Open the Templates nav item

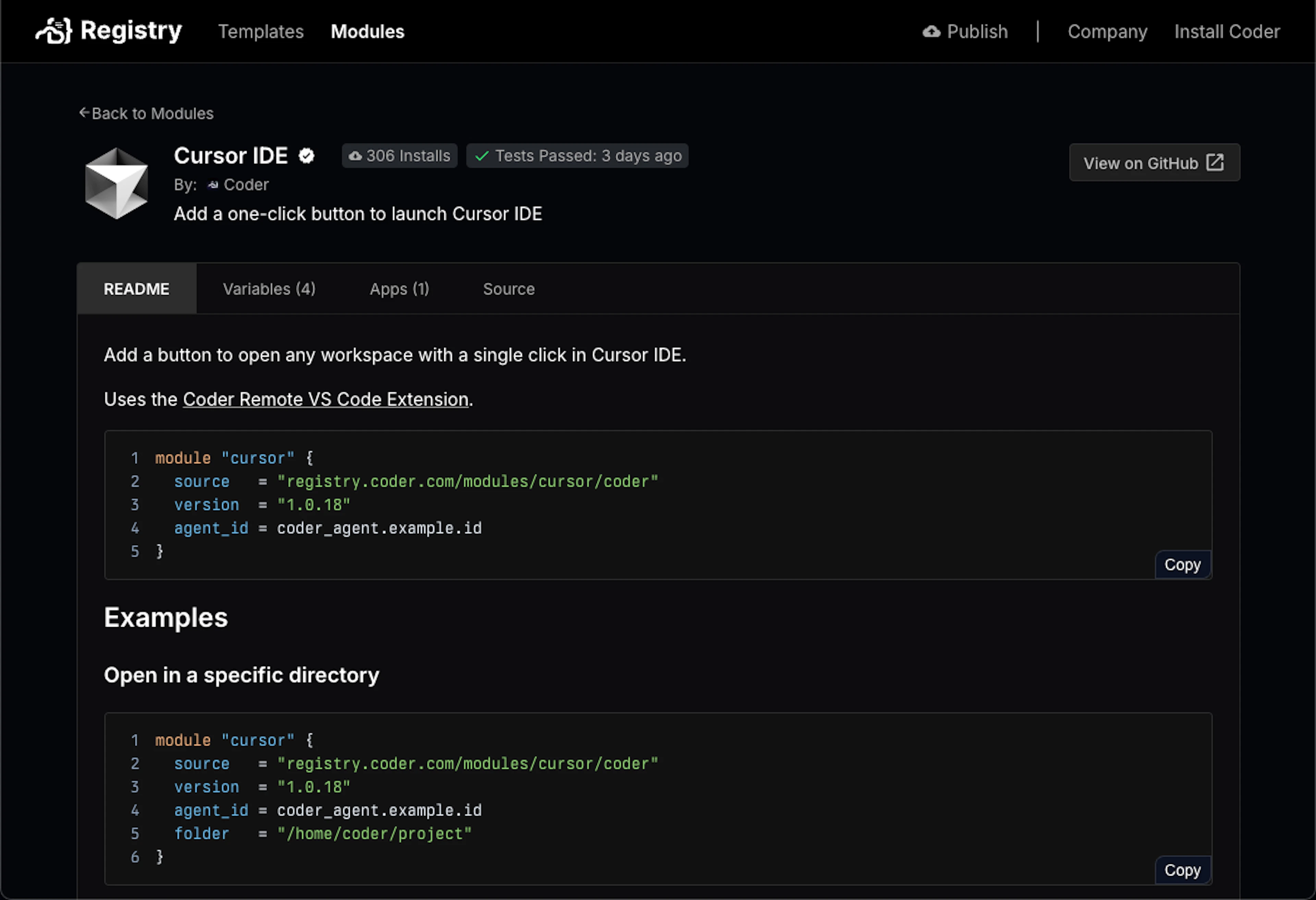point(261,32)
